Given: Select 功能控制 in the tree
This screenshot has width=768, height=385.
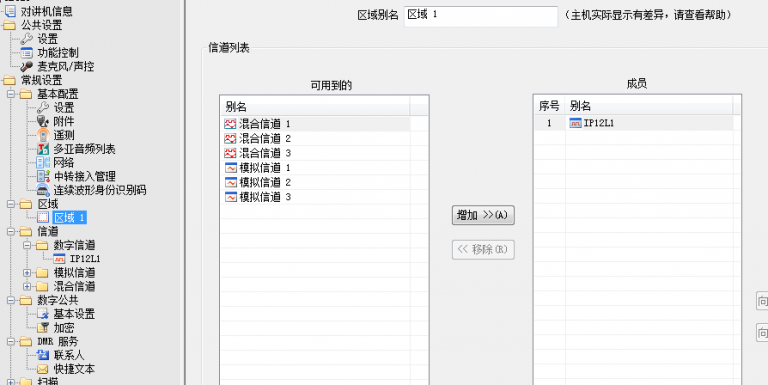Looking at the screenshot, I should click(58, 52).
